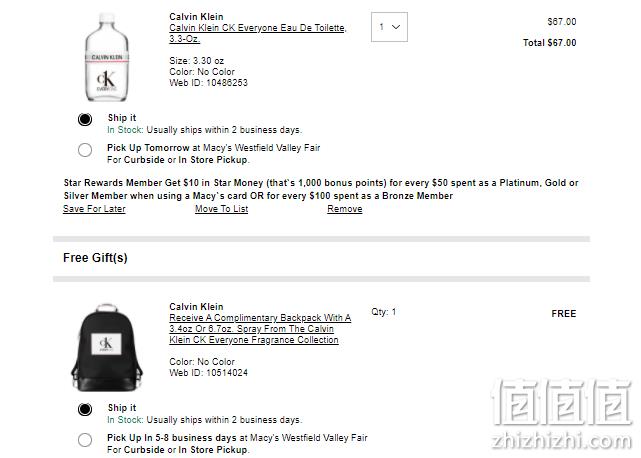The height and width of the screenshot is (458, 641).
Task: Click the Free Gift(s) section heading
Action: coord(95,258)
